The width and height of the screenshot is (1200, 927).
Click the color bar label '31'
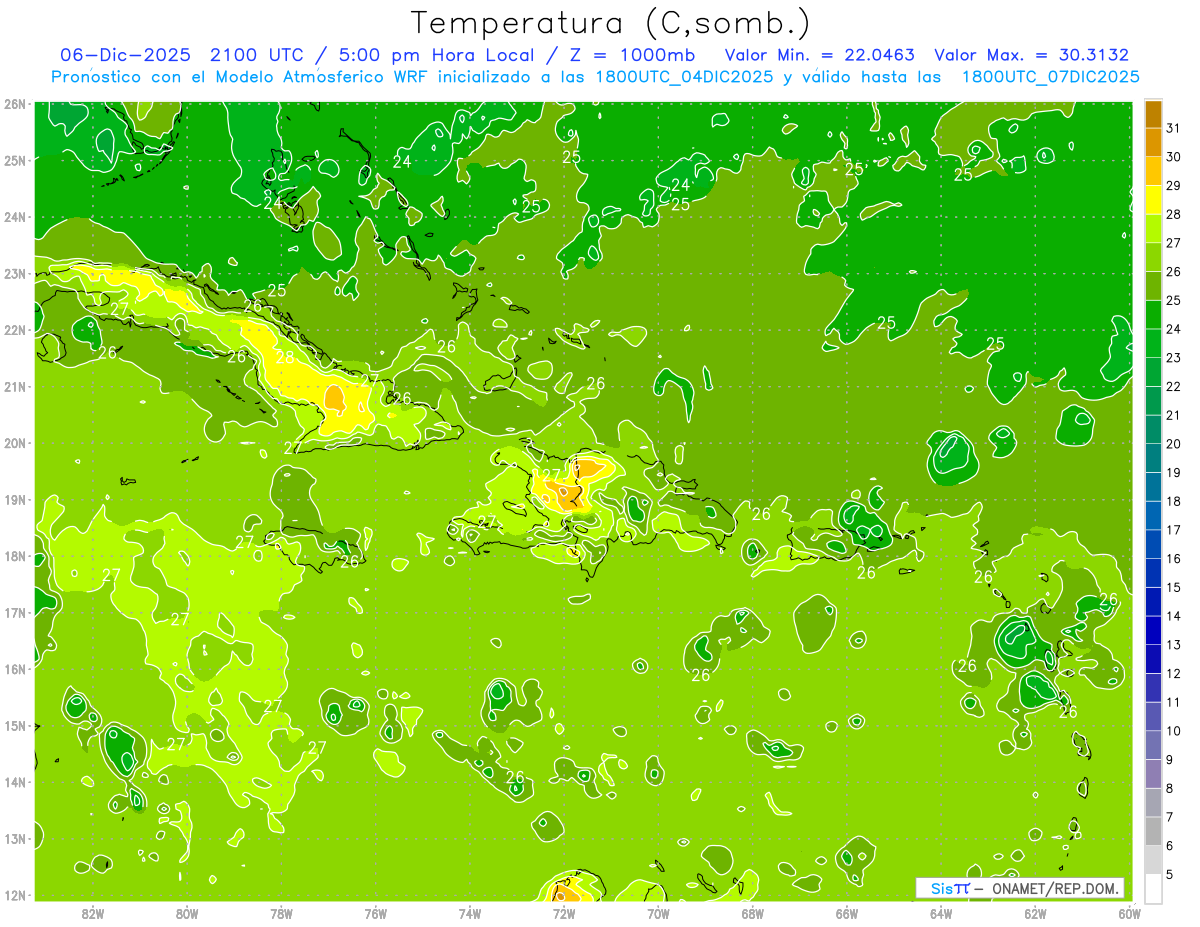point(1173,128)
